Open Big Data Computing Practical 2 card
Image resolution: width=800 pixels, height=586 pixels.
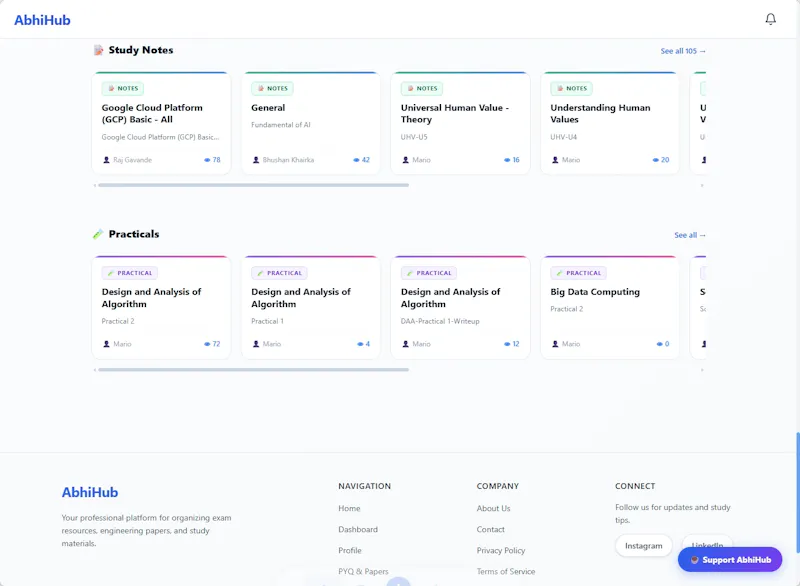[610, 308]
